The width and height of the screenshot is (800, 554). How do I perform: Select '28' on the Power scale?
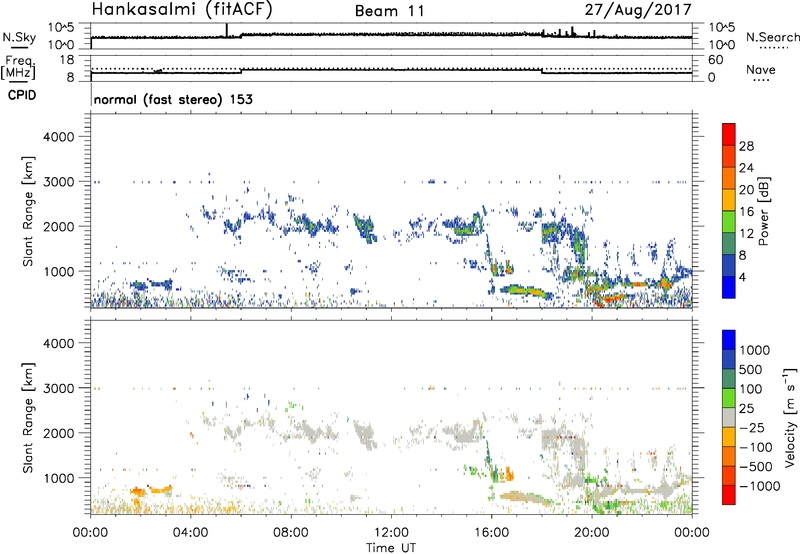point(746,146)
